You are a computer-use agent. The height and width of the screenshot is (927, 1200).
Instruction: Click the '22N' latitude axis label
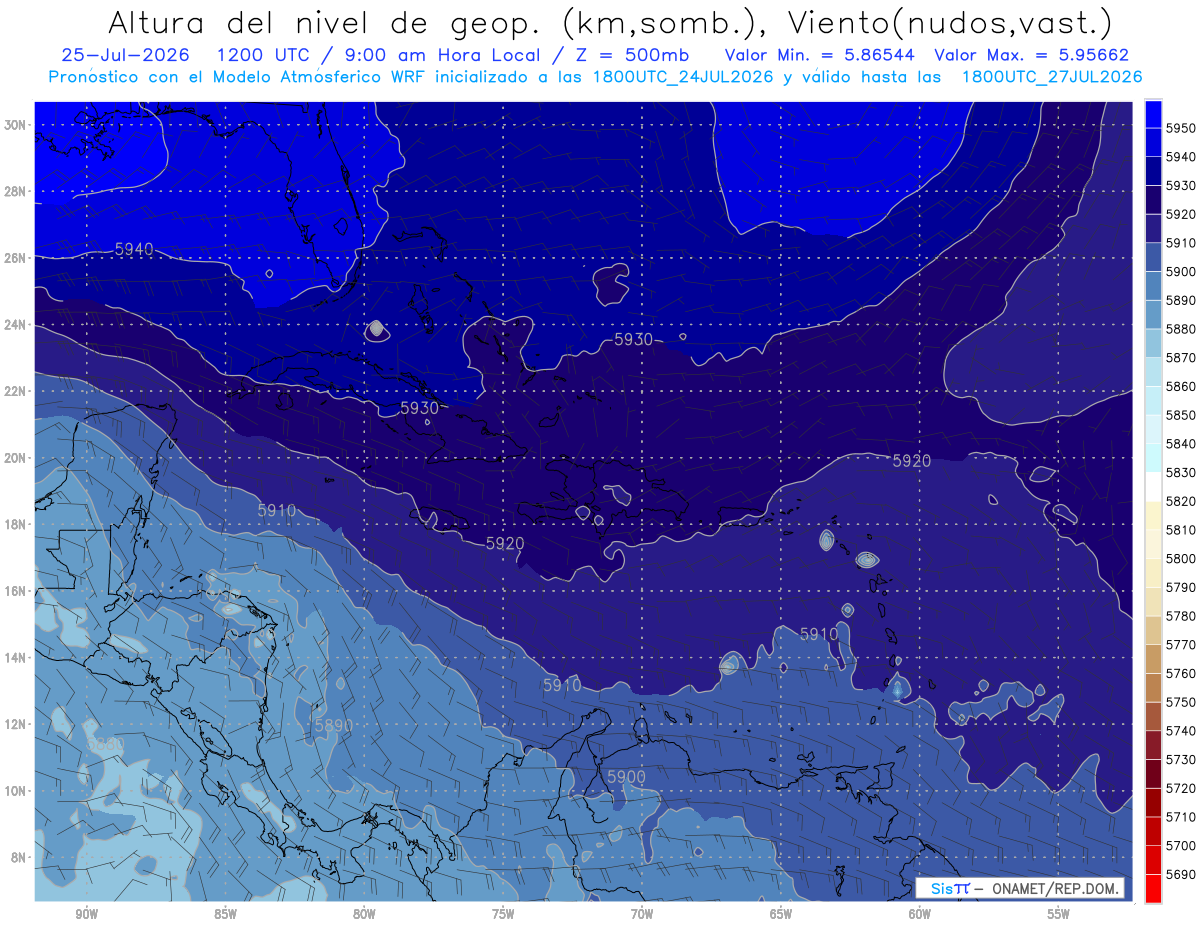[x=16, y=391]
